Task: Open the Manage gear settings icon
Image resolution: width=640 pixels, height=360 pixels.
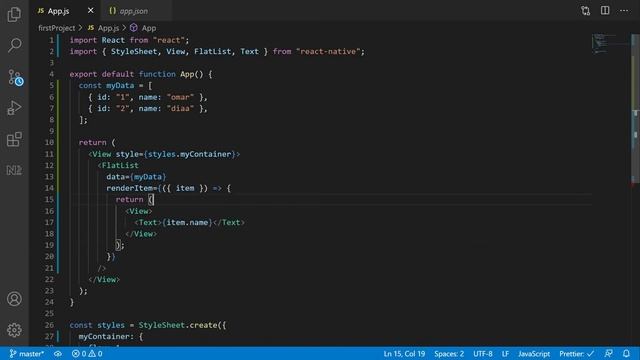Action: pyautogui.click(x=14, y=330)
